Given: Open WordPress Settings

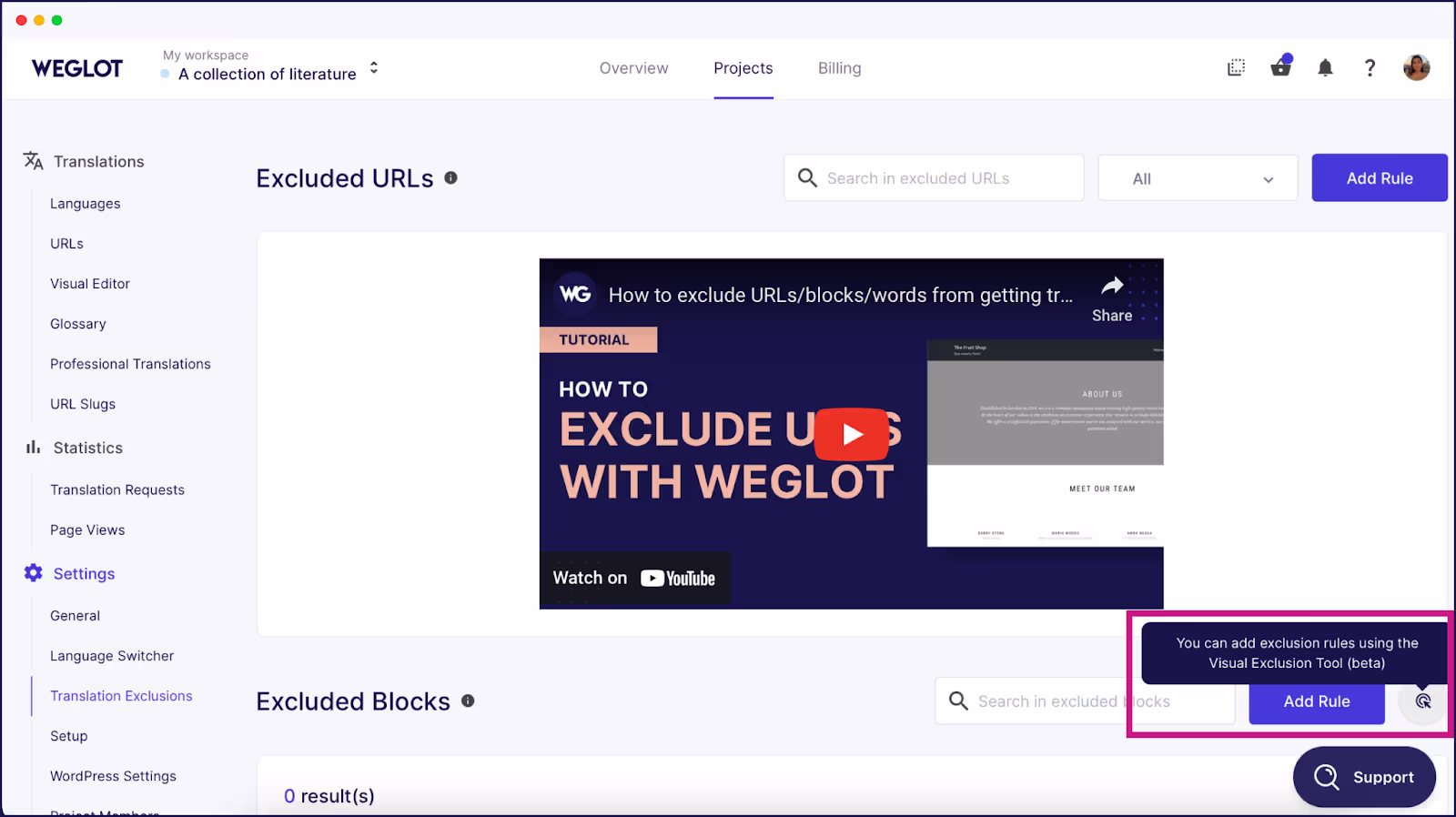Looking at the screenshot, I should click(x=113, y=776).
